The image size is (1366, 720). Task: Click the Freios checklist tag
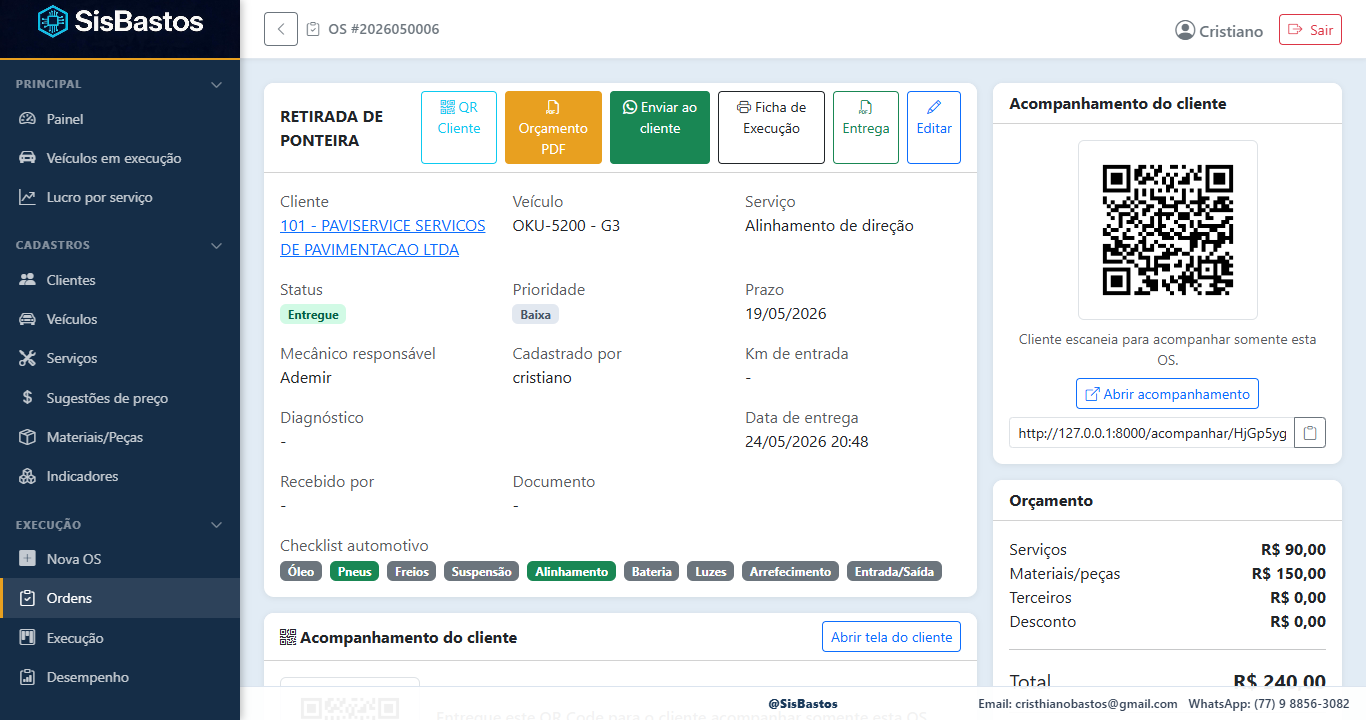[412, 572]
